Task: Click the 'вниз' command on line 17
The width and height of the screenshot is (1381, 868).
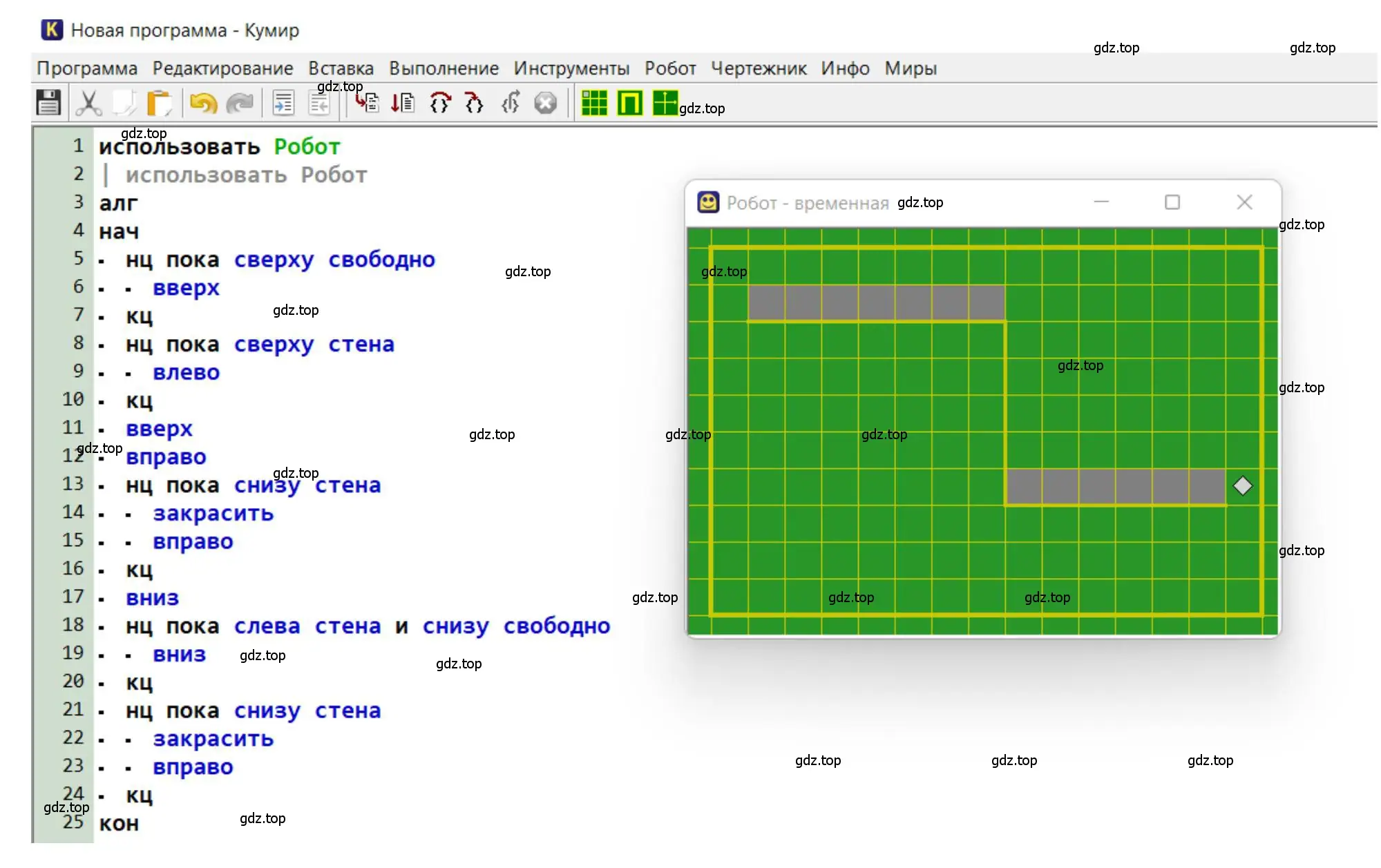Action: [x=152, y=598]
